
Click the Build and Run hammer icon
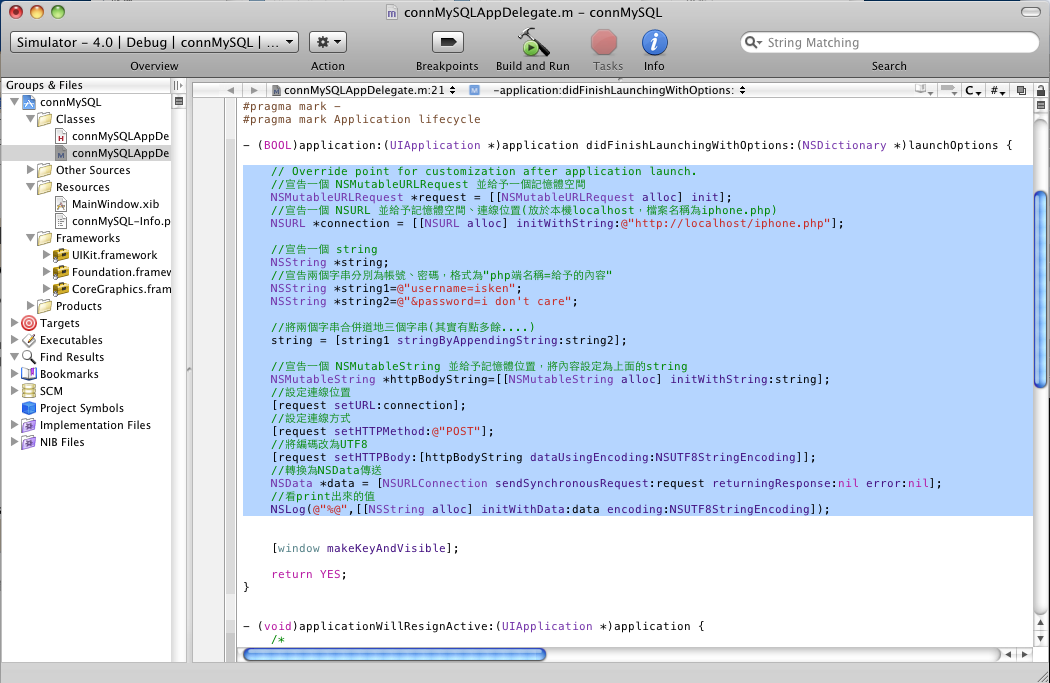click(x=533, y=43)
